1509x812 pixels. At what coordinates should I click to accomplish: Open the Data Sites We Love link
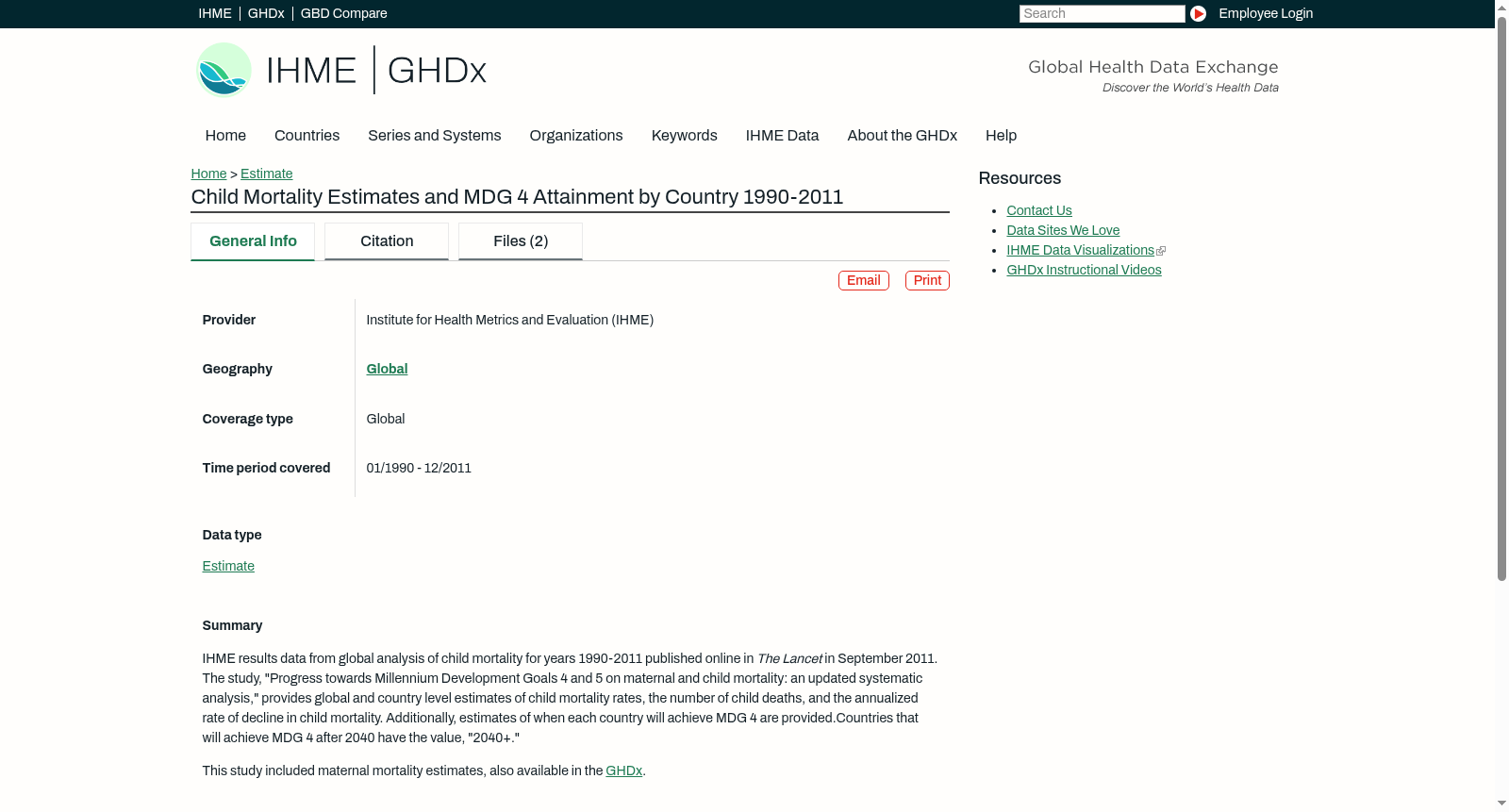point(1063,230)
